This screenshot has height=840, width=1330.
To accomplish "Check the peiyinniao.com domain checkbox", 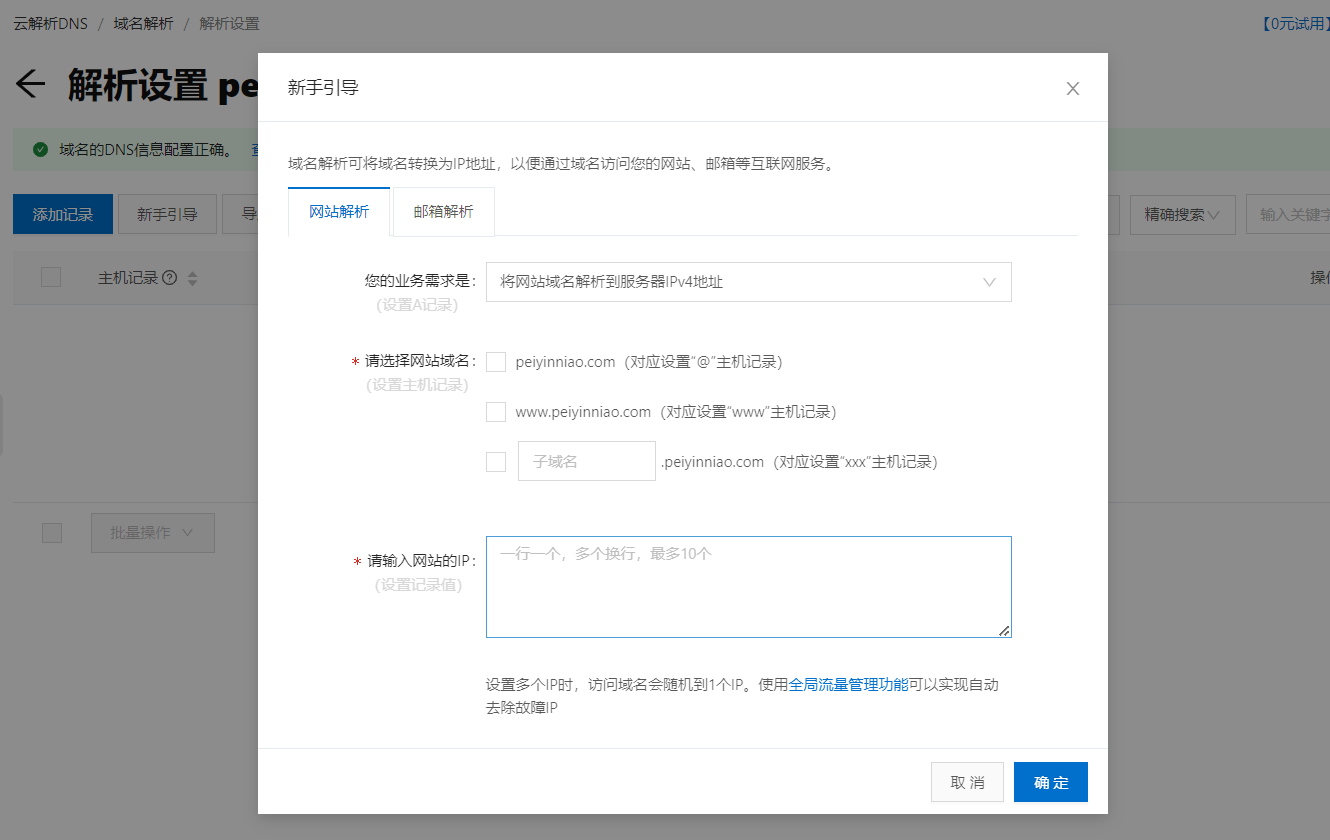I will [x=496, y=361].
